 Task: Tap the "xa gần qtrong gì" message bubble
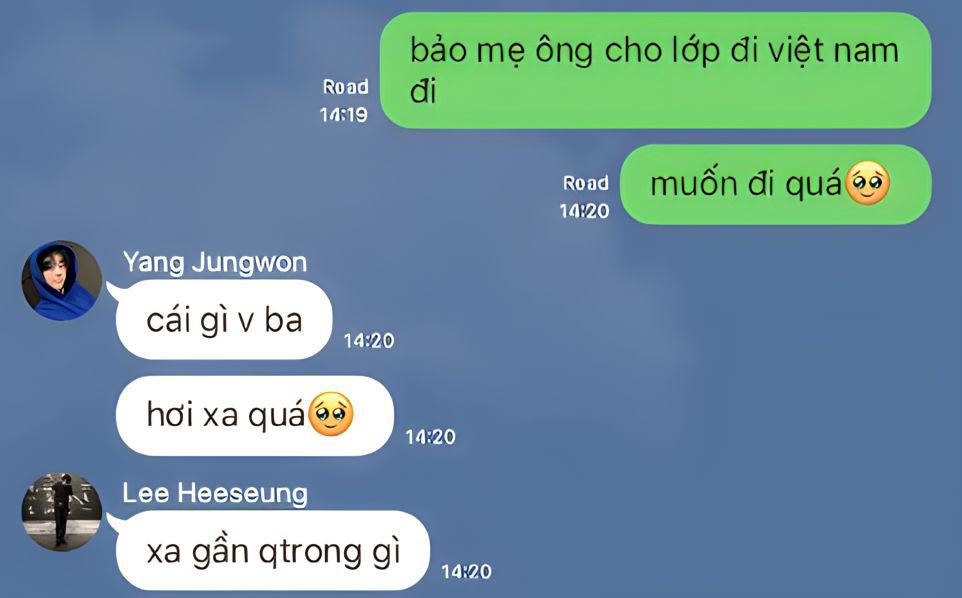click(273, 551)
